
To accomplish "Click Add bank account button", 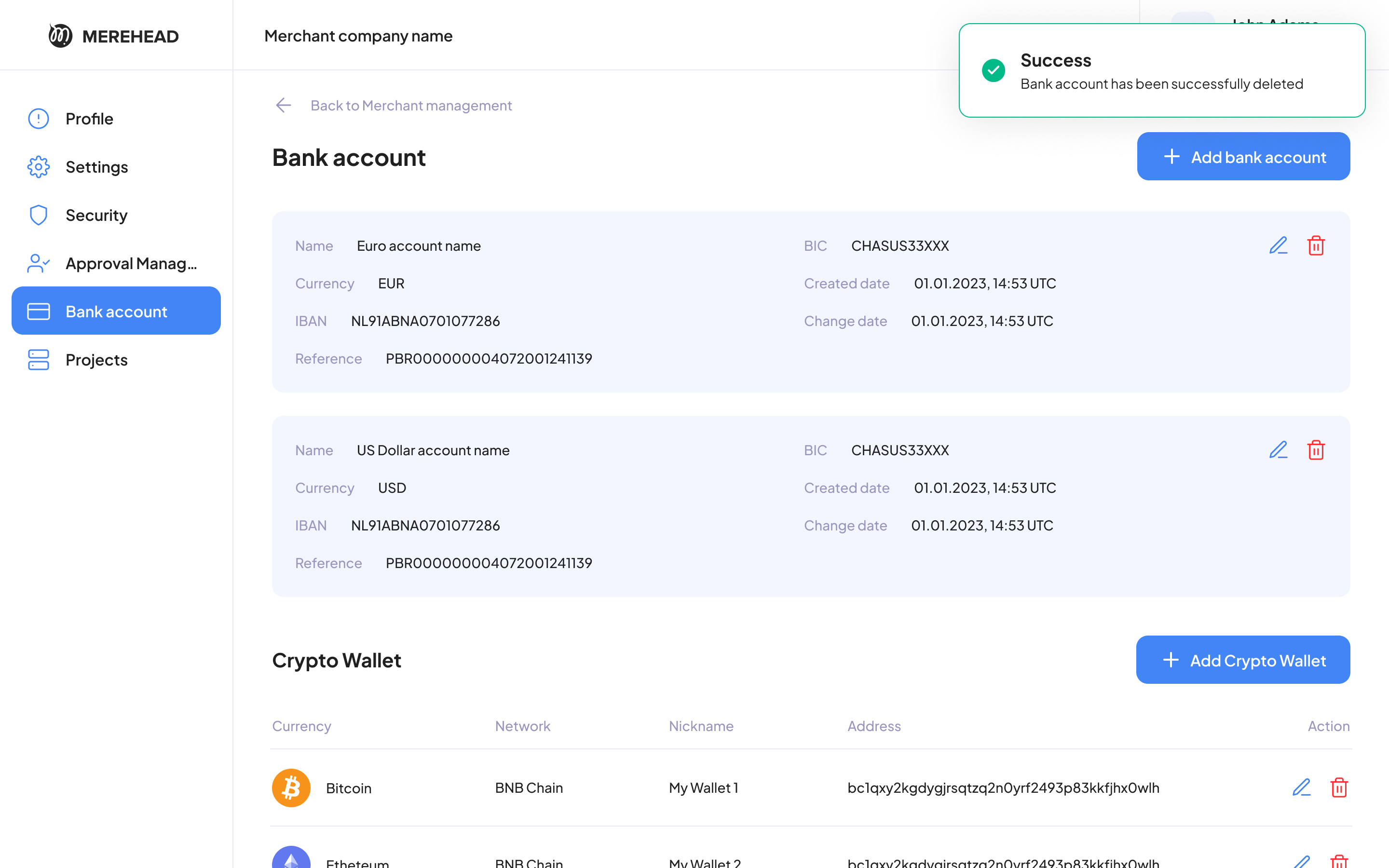I will pyautogui.click(x=1243, y=157).
